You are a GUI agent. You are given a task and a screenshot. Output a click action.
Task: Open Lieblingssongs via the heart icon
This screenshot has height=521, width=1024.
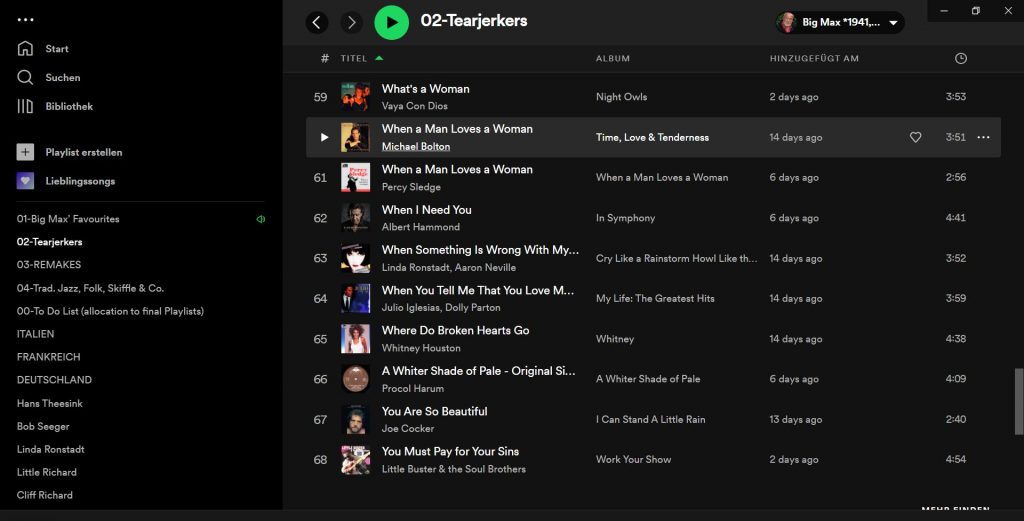pos(25,181)
